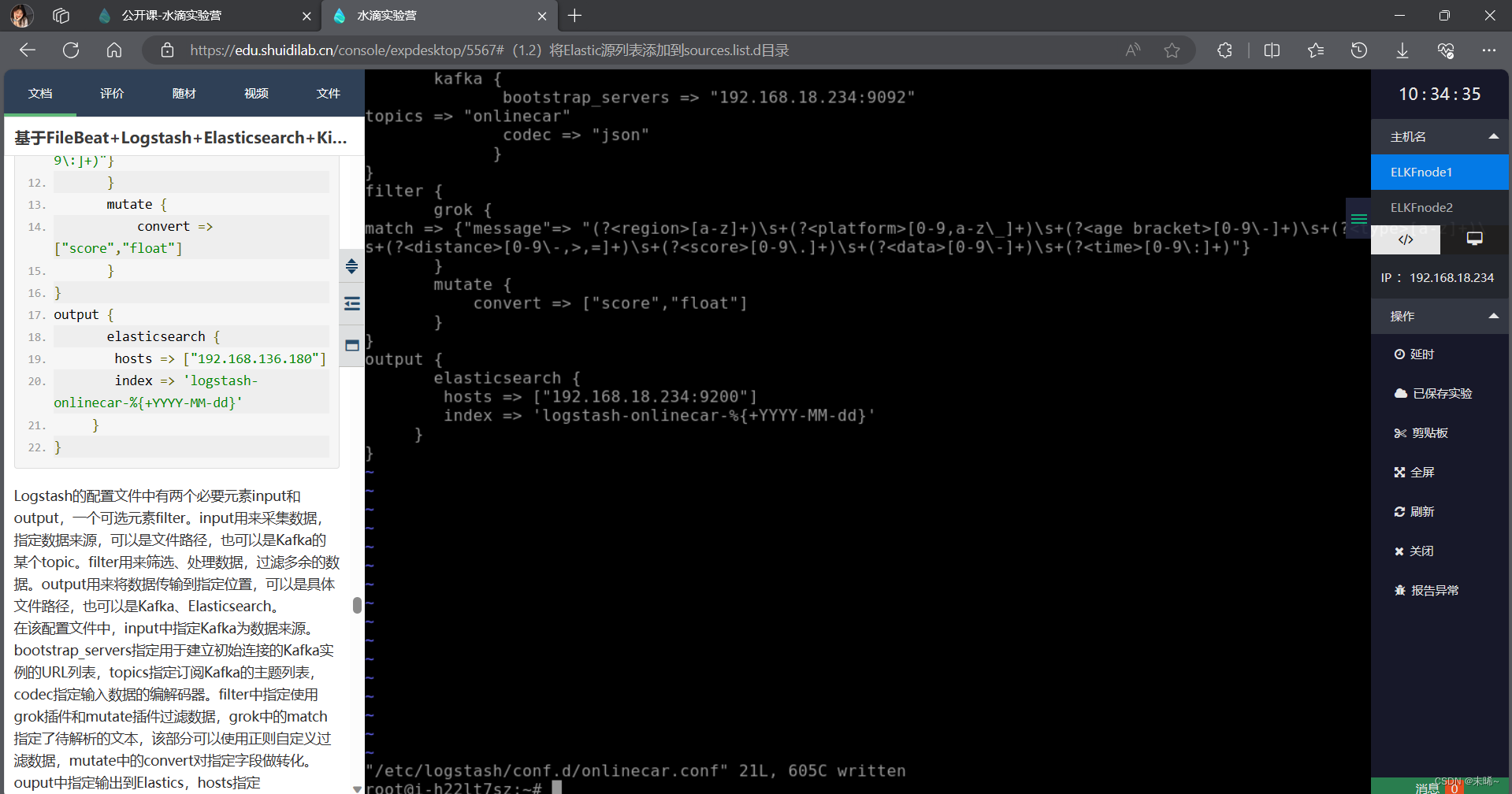Open the 剪贴板 clipboard
The height and width of the screenshot is (794, 1512).
point(1421,433)
